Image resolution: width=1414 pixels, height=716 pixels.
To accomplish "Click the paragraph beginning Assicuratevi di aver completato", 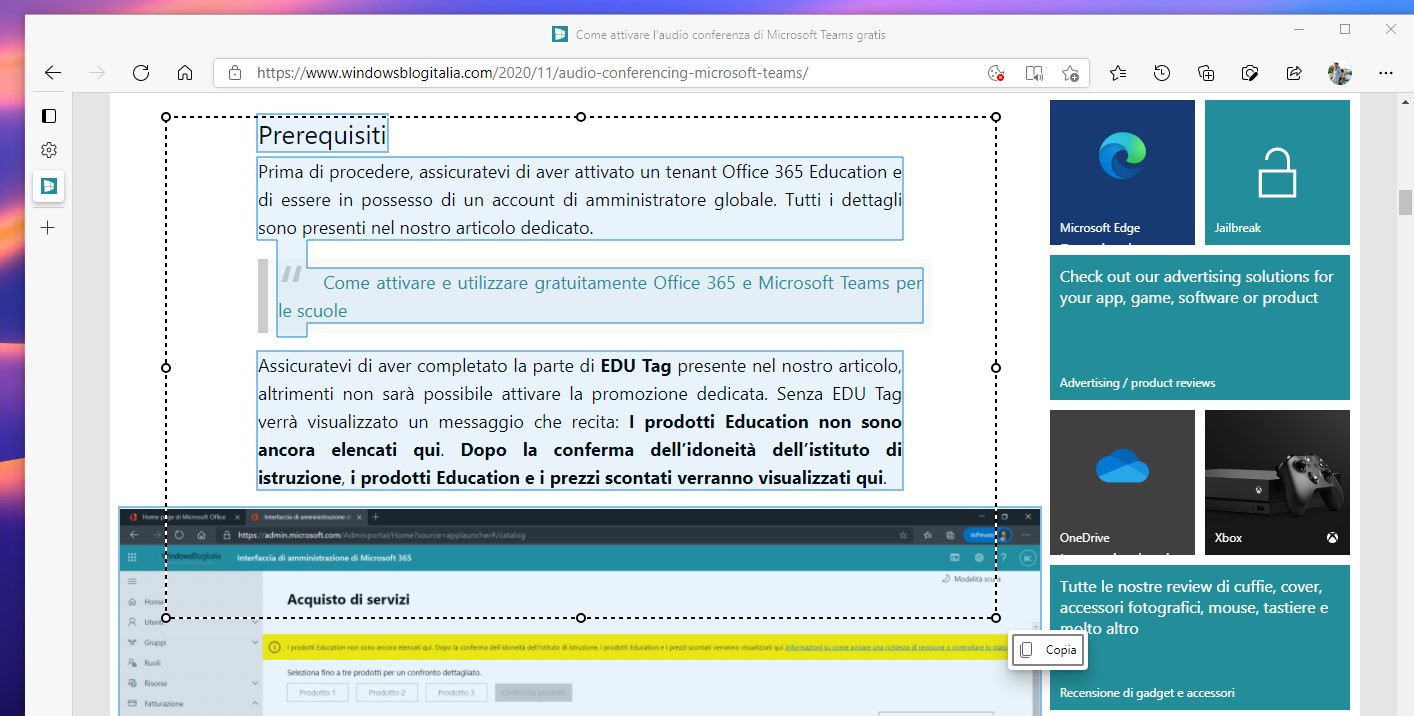I will point(580,421).
